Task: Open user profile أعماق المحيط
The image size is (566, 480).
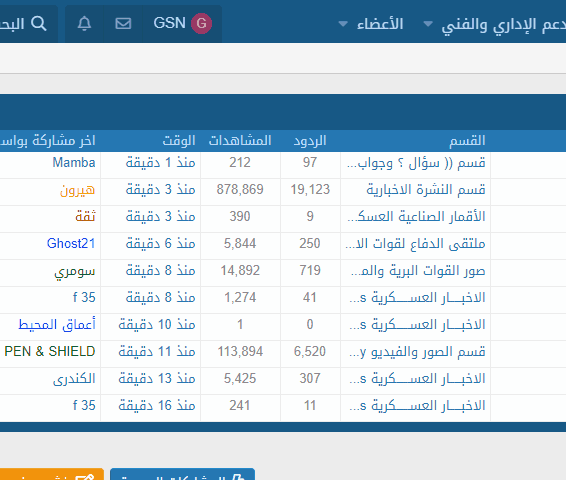Action: click(x=57, y=324)
